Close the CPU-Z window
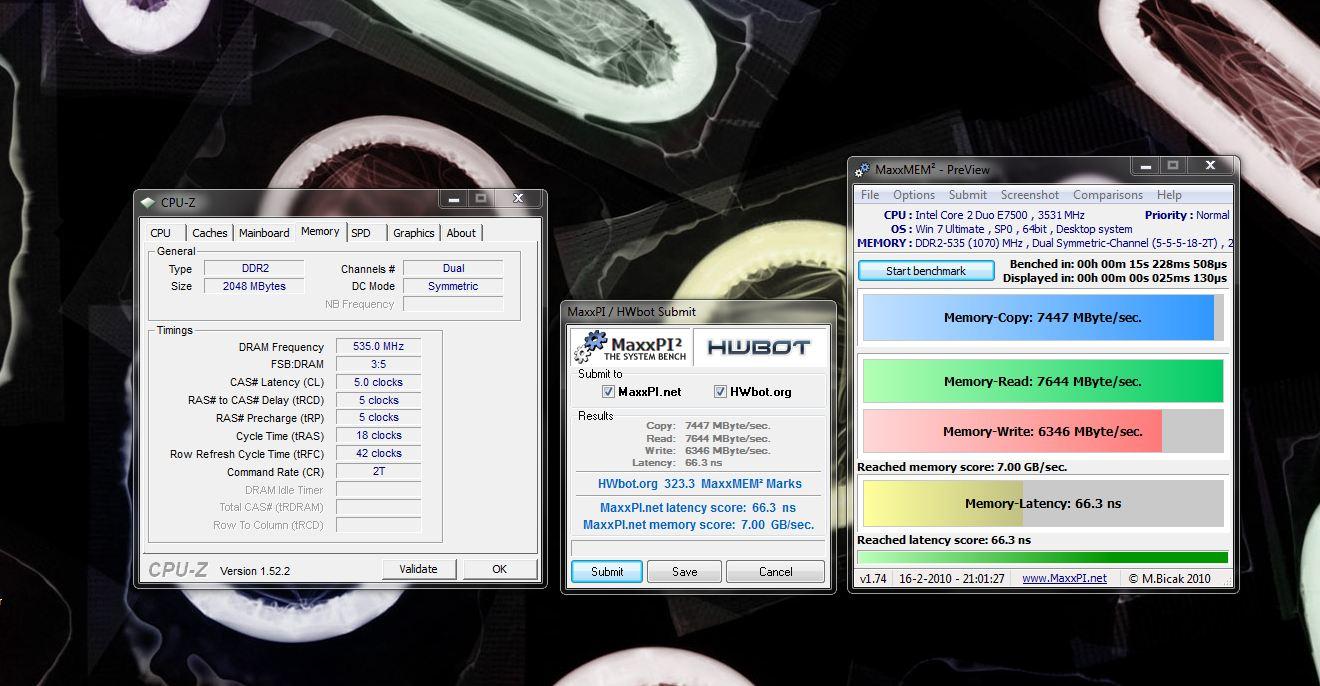The image size is (1320, 686). [x=519, y=199]
